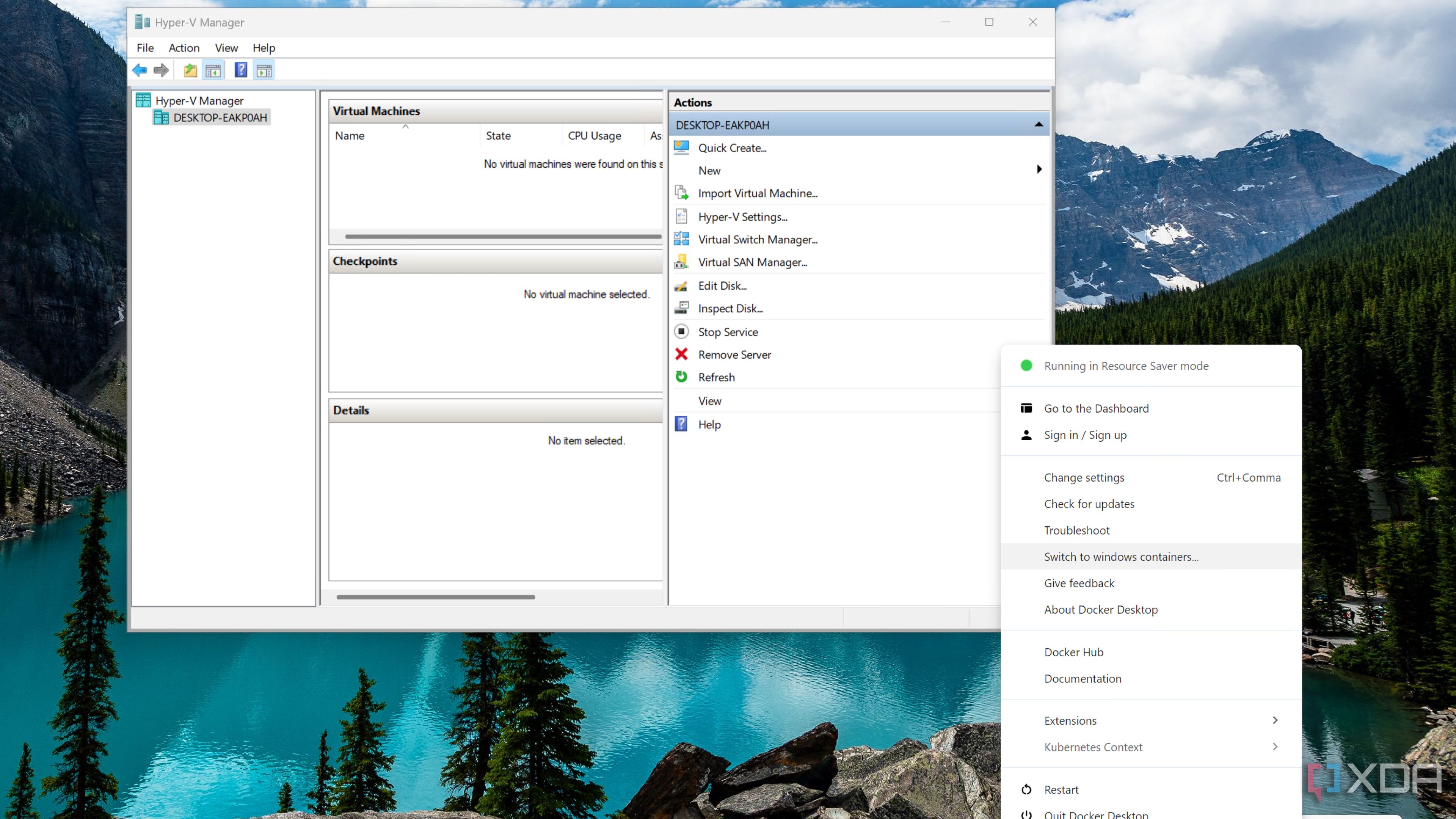Click Sign in / Sign up label
This screenshot has height=819, width=1456.
1085,435
